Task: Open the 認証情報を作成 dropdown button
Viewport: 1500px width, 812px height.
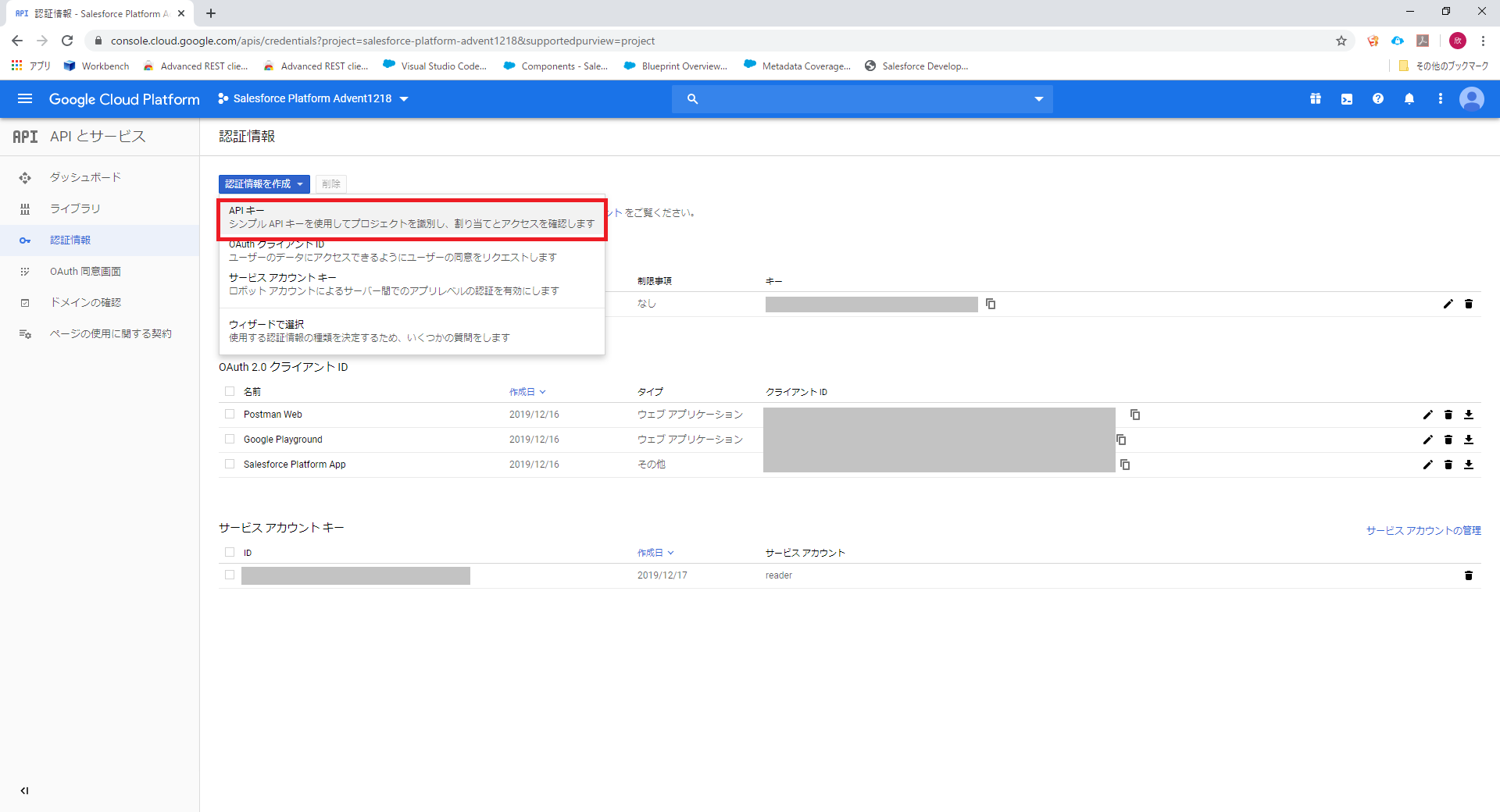Action: pyautogui.click(x=264, y=183)
